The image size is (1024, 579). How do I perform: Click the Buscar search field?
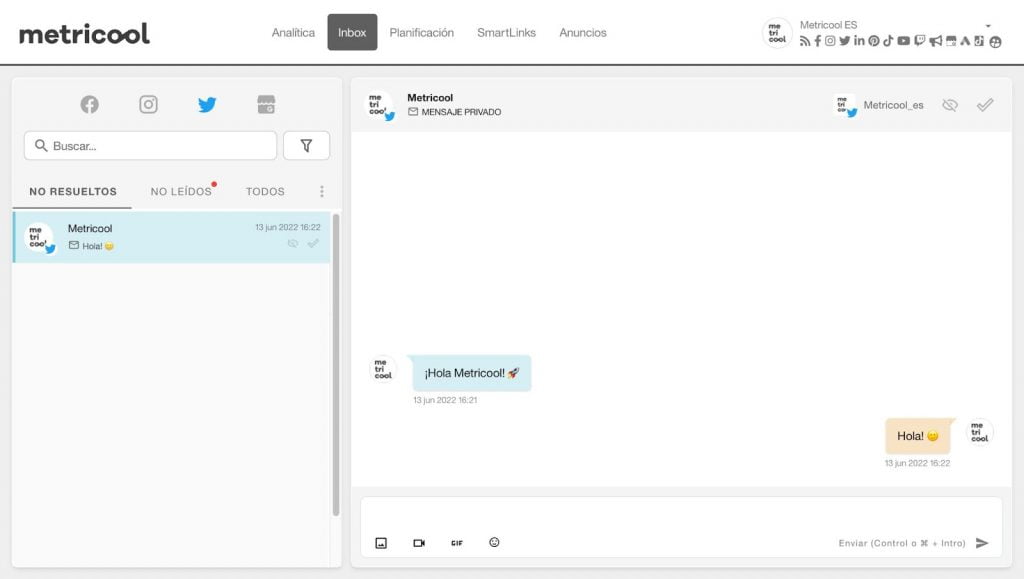click(150, 146)
